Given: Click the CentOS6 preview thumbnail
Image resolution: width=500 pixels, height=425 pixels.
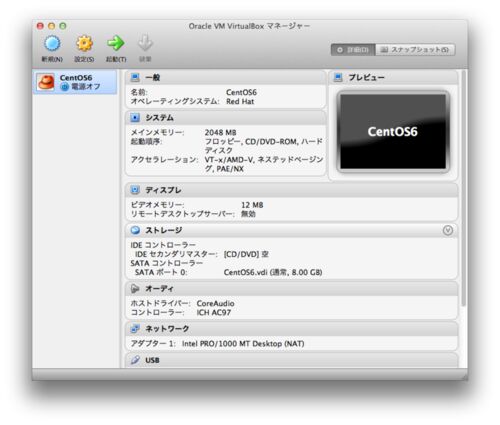Looking at the screenshot, I should tap(393, 131).
